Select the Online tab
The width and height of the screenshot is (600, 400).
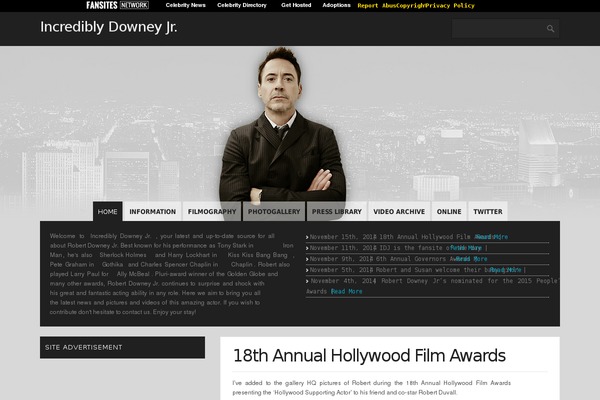(449, 211)
